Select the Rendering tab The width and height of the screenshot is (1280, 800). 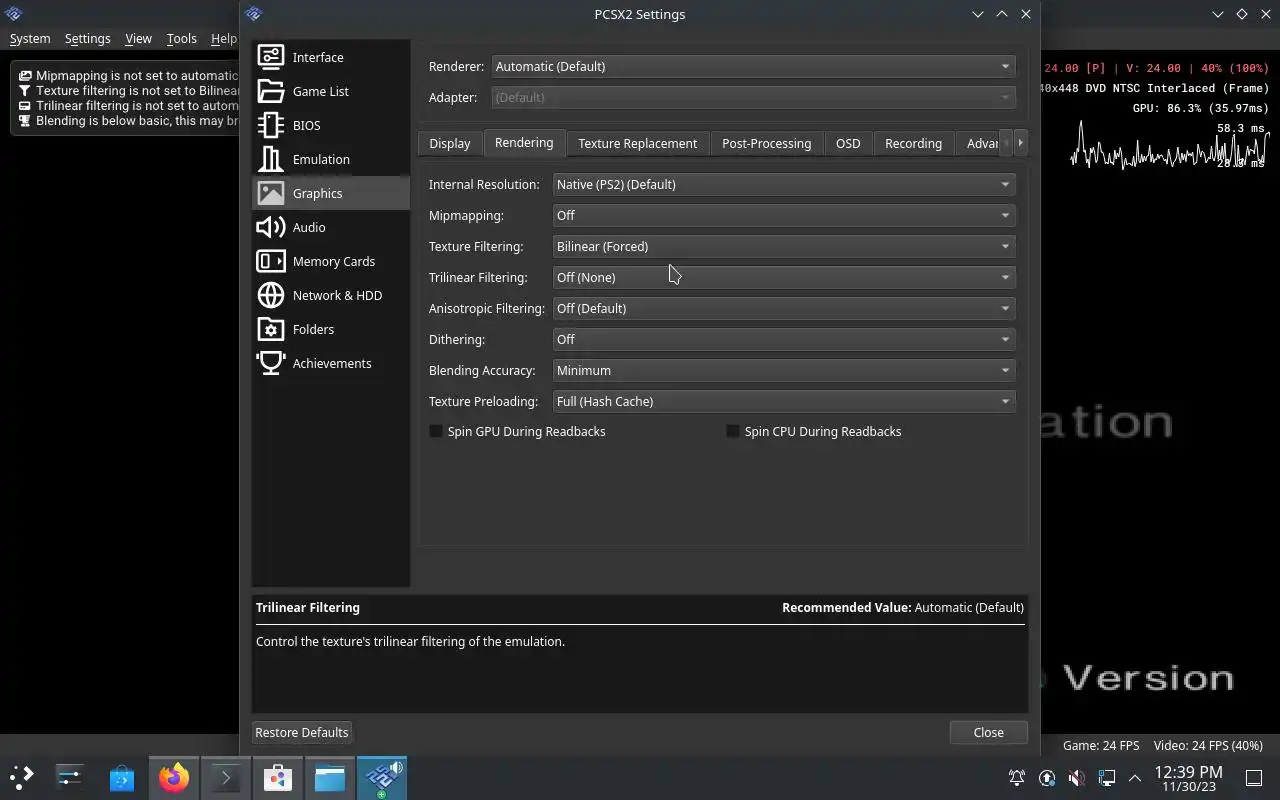pos(524,142)
